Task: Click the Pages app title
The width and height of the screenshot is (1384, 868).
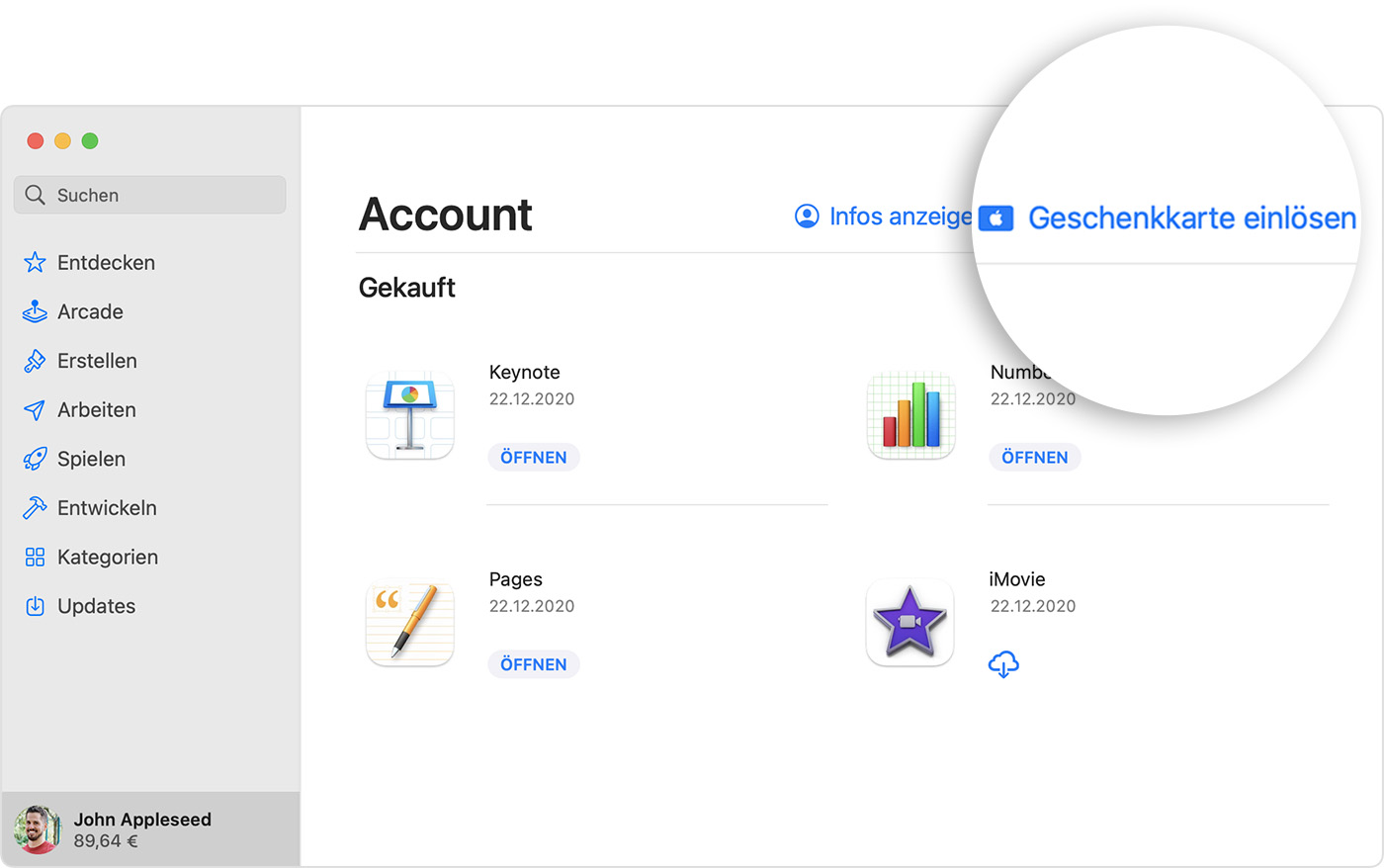Action: click(x=516, y=579)
